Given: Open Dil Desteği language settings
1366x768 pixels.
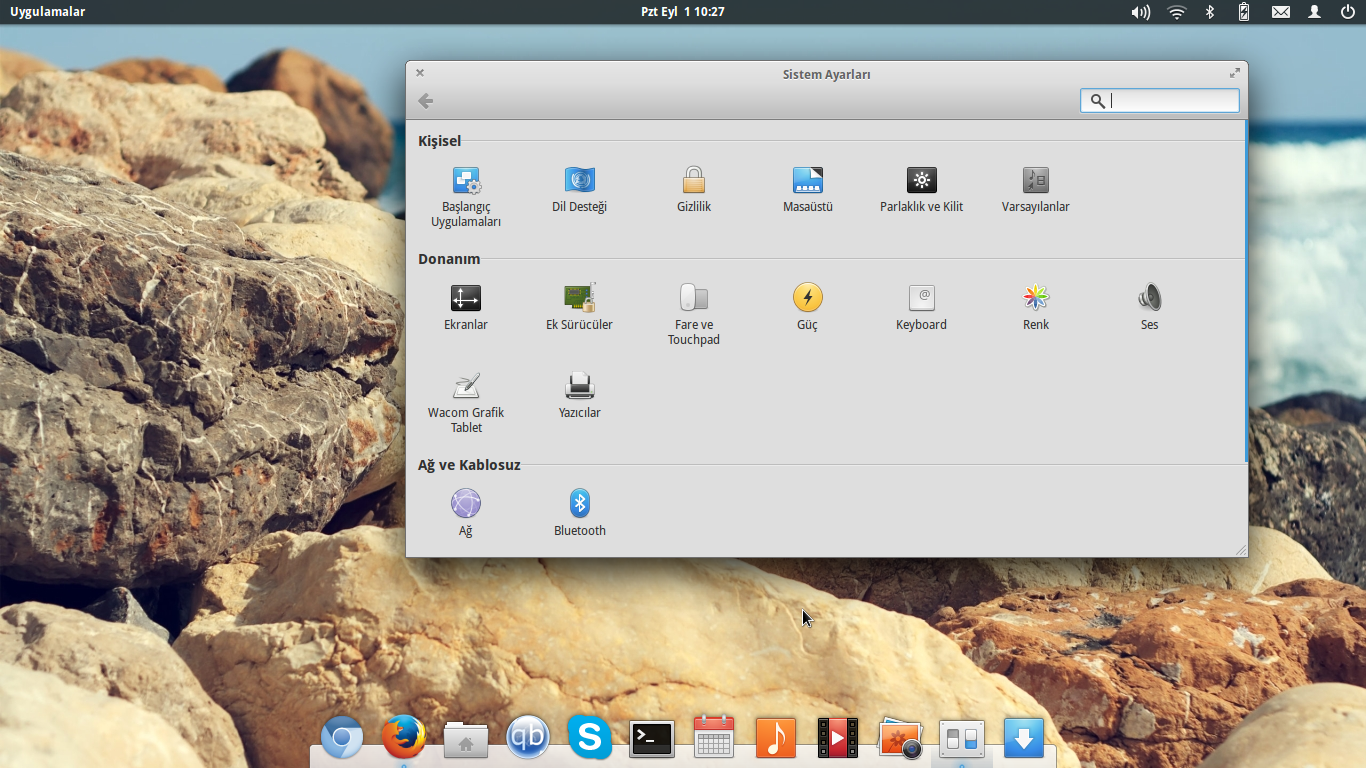Looking at the screenshot, I should [580, 190].
